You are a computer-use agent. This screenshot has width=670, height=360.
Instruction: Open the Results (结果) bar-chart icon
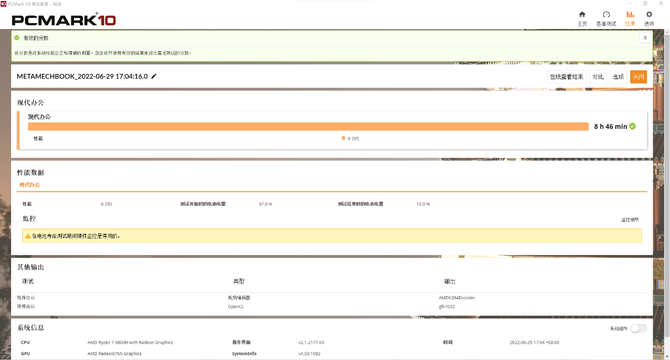[630, 18]
